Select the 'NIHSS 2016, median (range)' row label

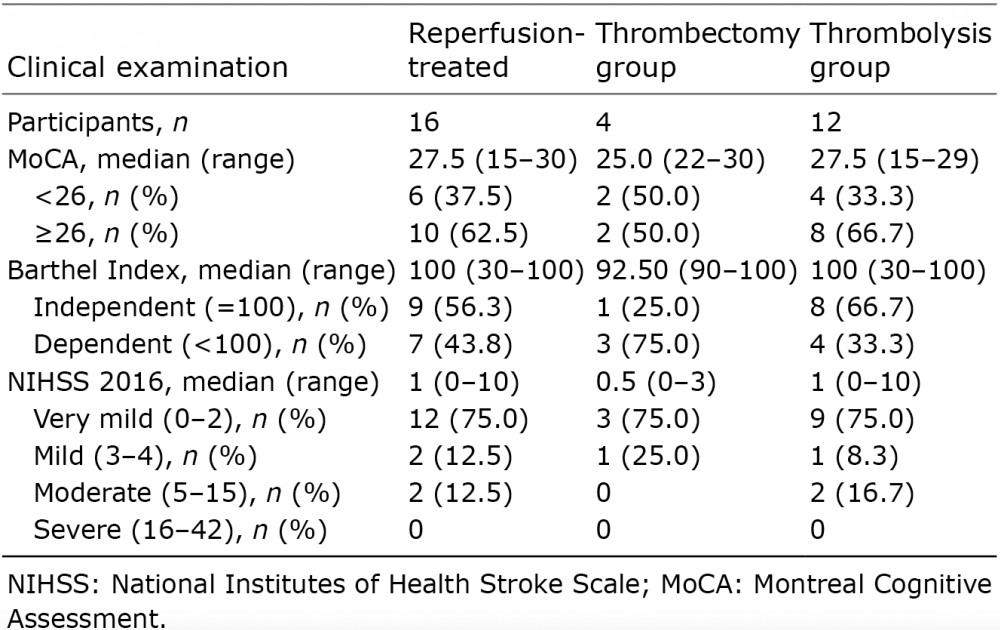193,381
